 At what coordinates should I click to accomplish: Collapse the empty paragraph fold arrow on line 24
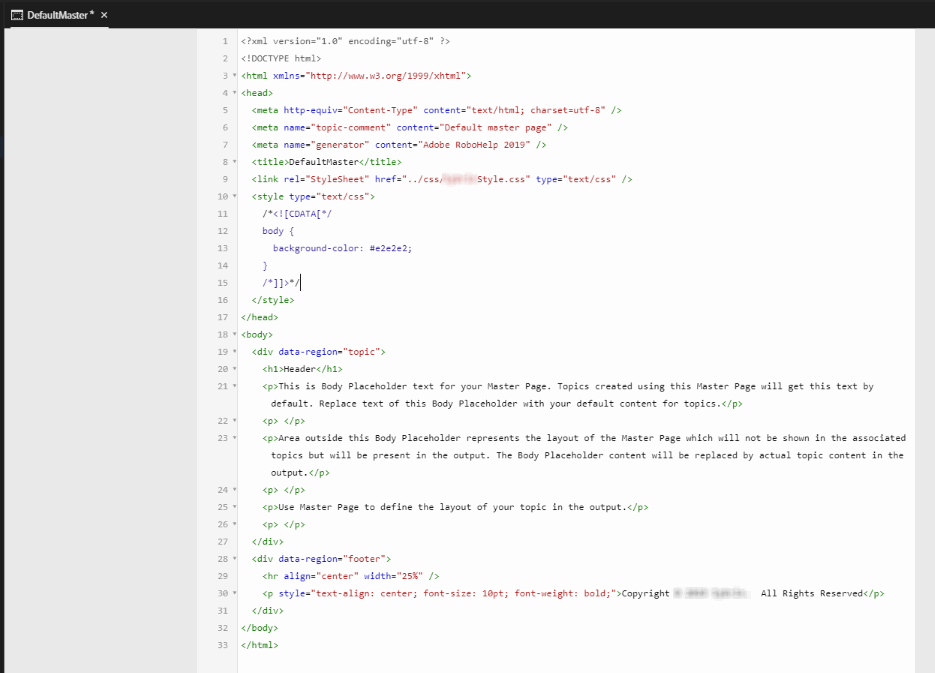(x=234, y=490)
